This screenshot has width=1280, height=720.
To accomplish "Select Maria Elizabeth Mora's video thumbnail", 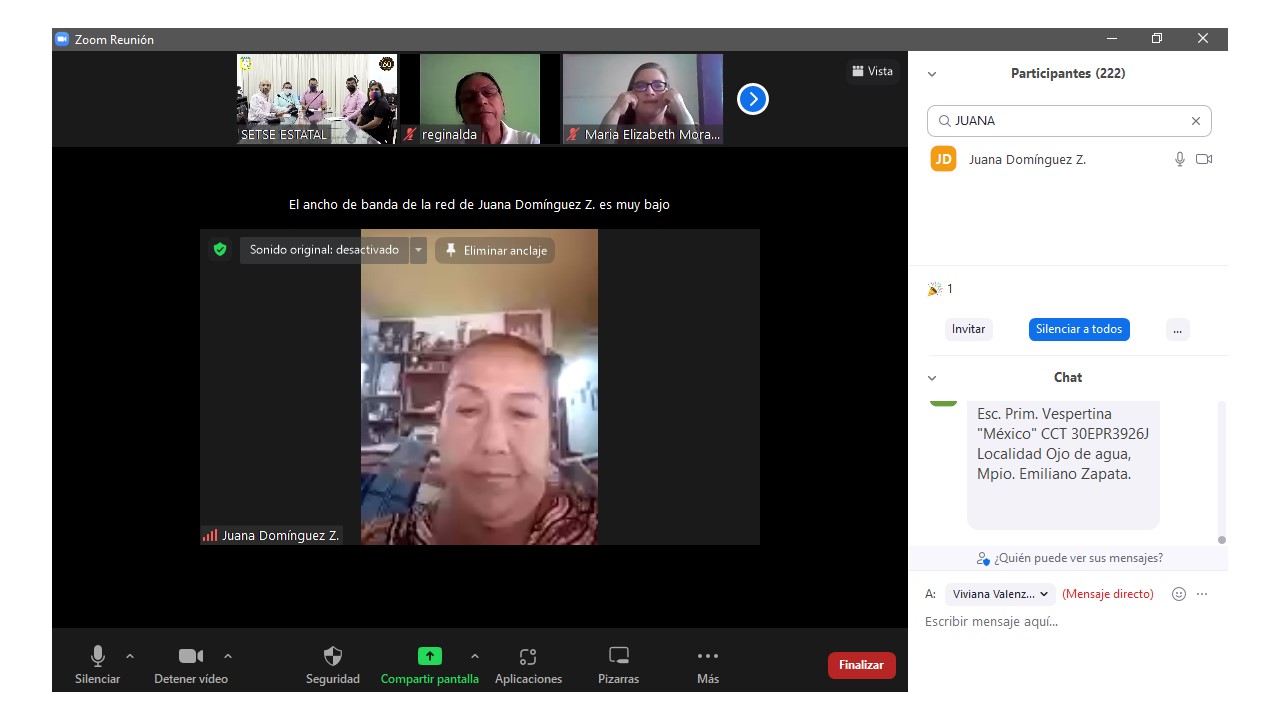I will (x=643, y=99).
